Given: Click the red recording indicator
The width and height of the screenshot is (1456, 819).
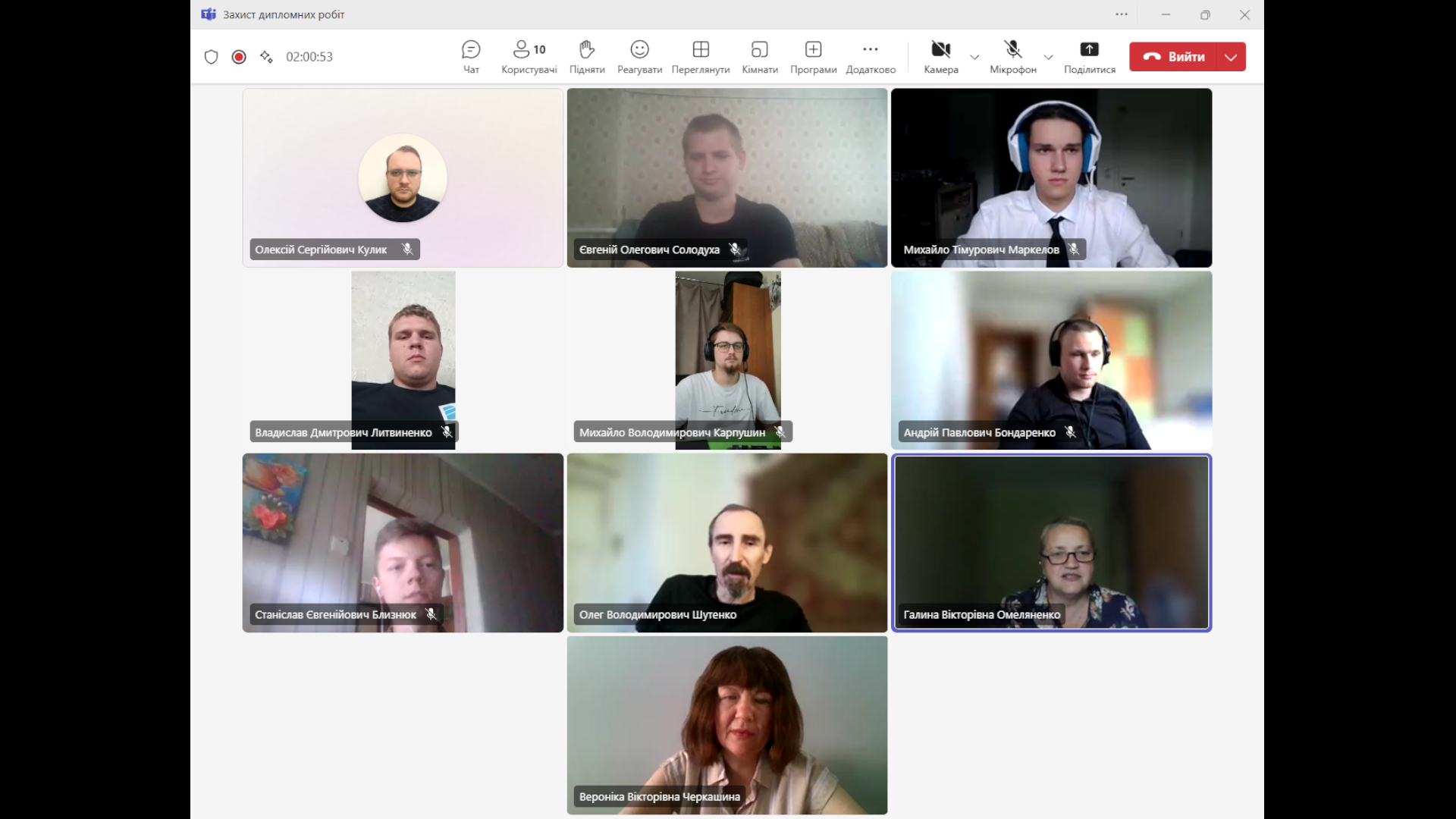Looking at the screenshot, I should click(x=239, y=57).
